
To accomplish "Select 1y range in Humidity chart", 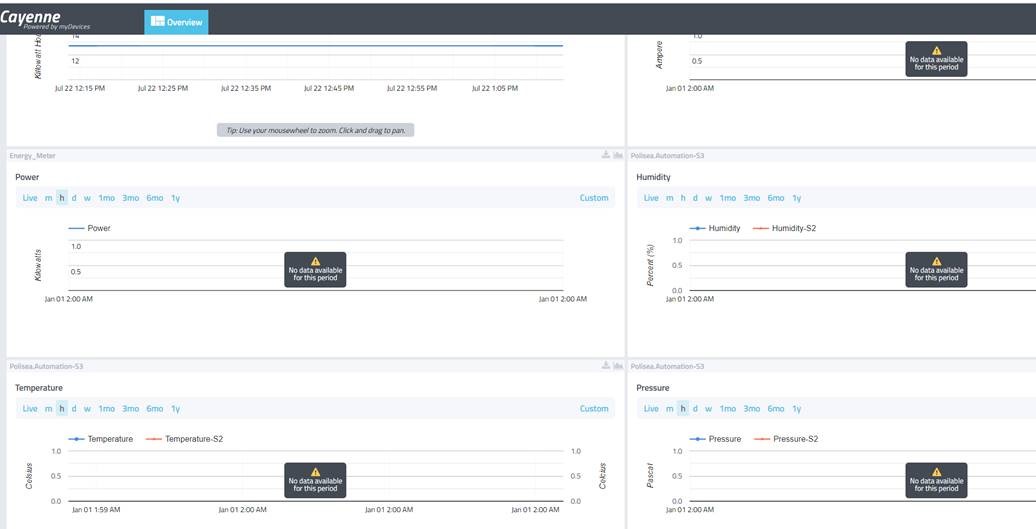I will point(796,197).
